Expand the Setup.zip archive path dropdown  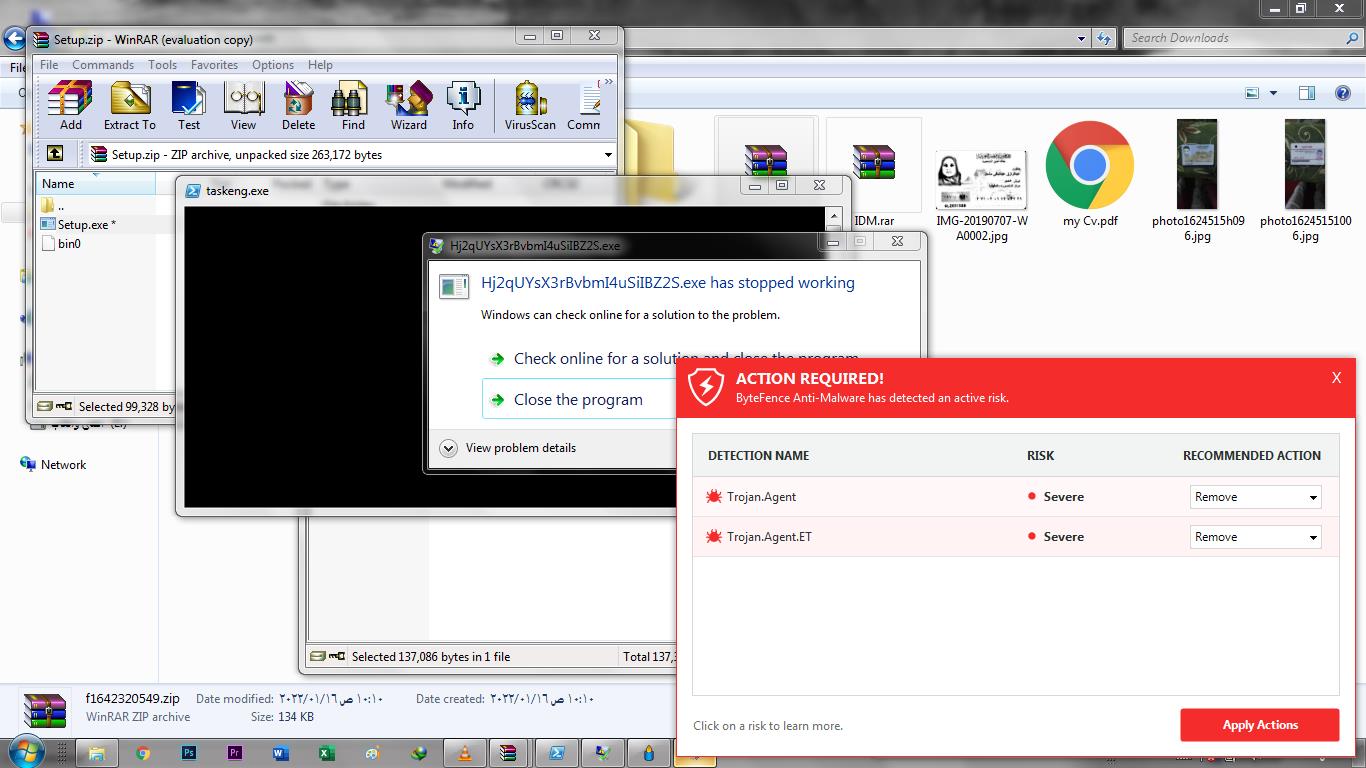coord(607,155)
